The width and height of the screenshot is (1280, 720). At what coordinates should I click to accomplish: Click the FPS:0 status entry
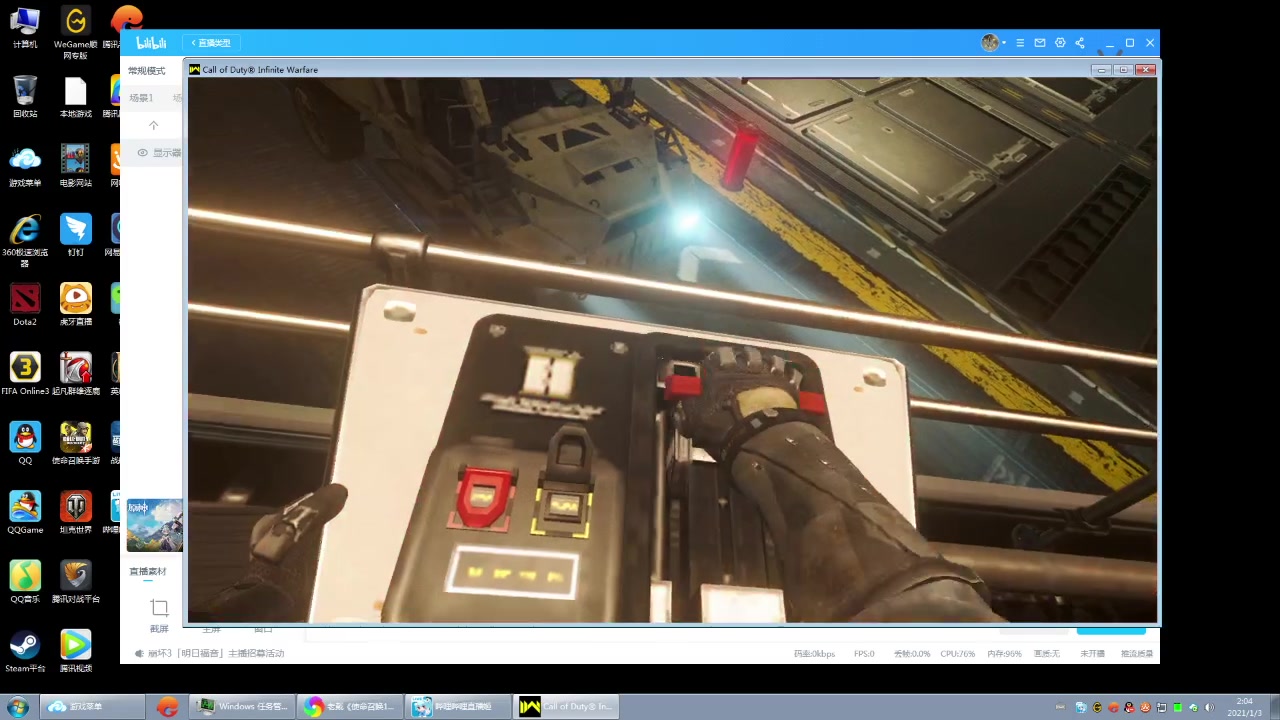[x=864, y=654]
